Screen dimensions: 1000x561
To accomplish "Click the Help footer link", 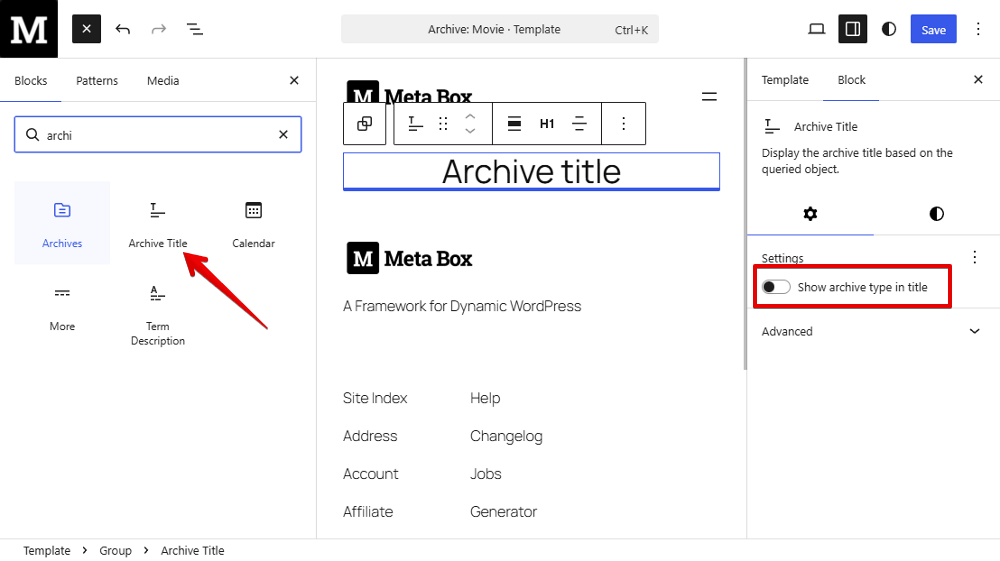I will [x=485, y=398].
